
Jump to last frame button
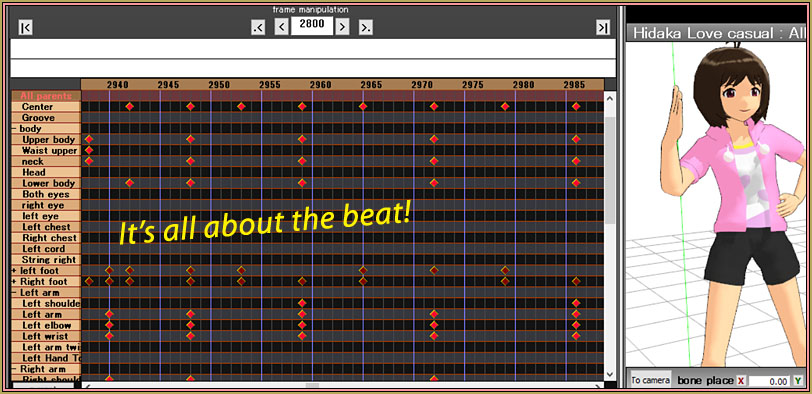coord(603,27)
